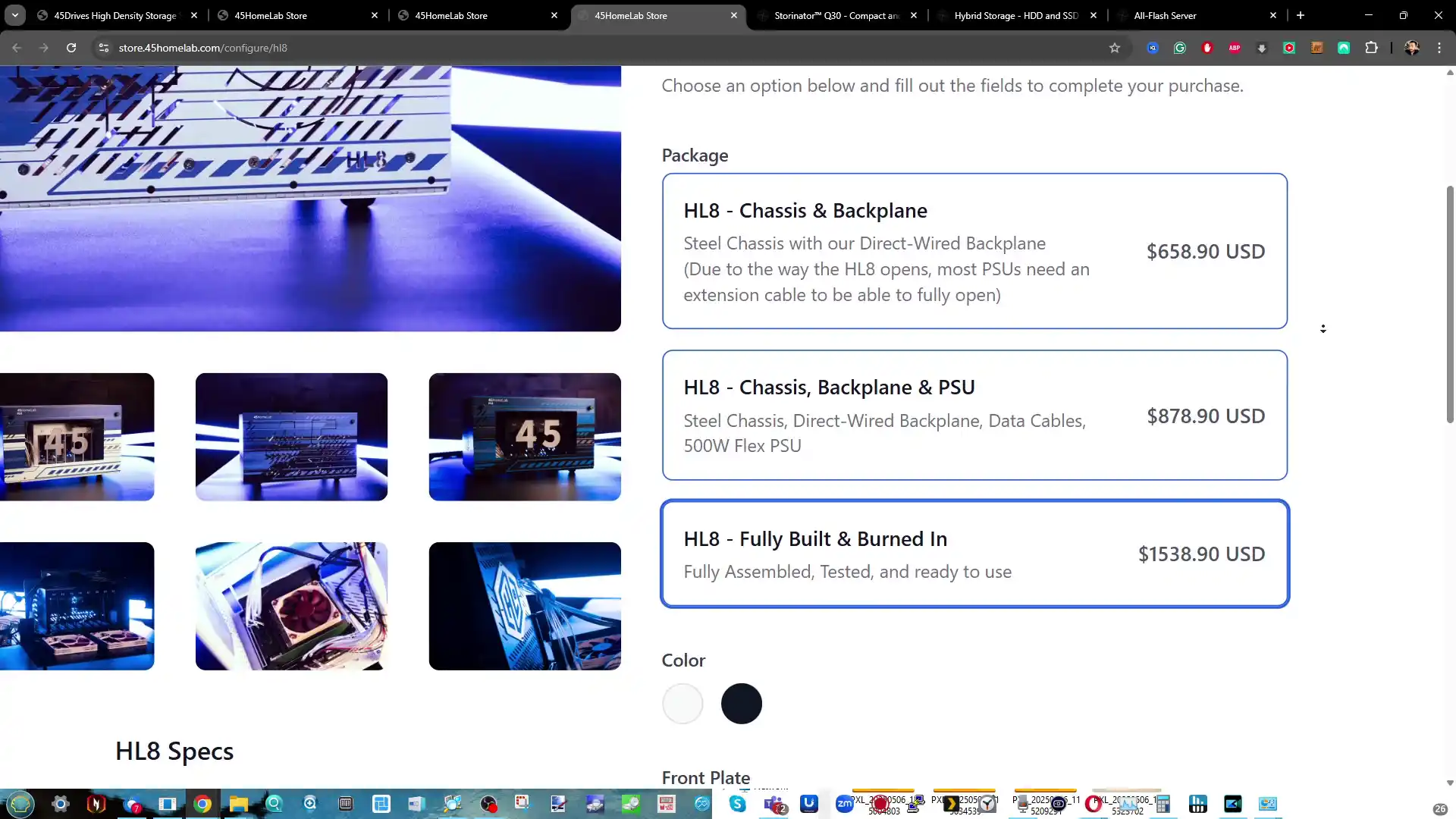The width and height of the screenshot is (1456, 819).
Task: Open thumbnail of white chassis with 45 front
Action: coord(77,437)
